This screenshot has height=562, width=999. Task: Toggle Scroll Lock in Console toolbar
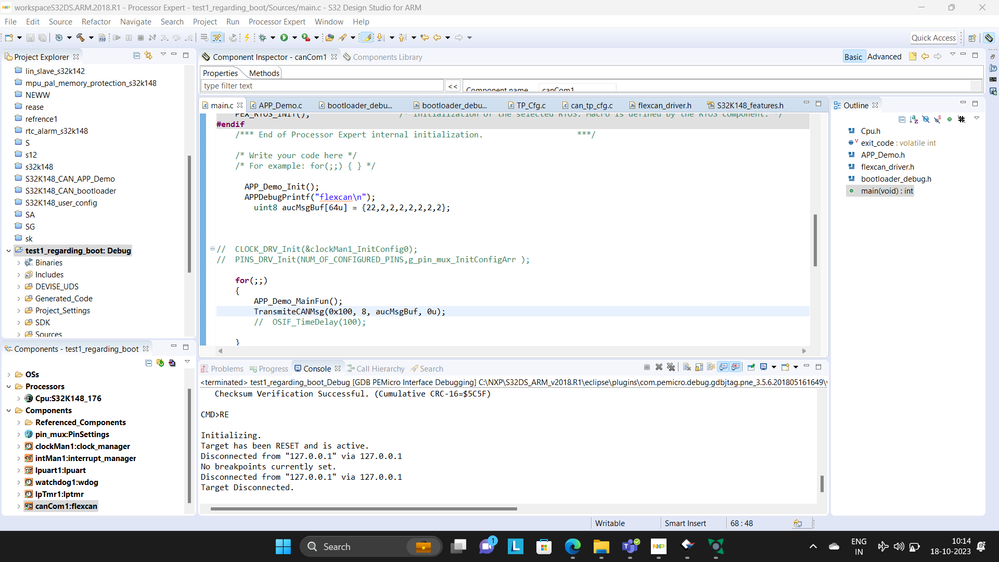[x=699, y=367]
